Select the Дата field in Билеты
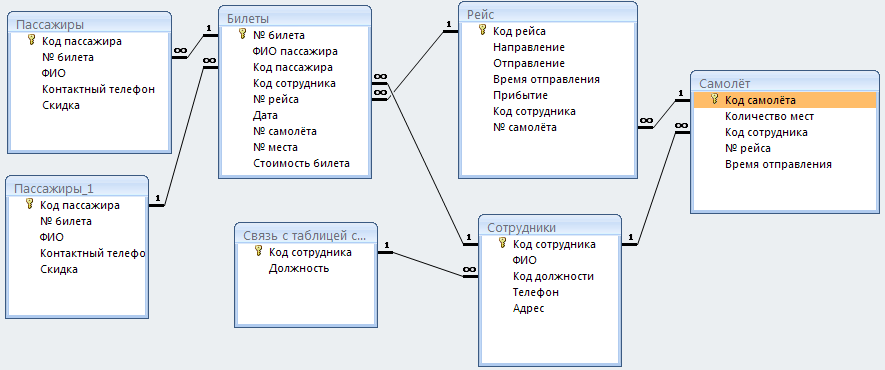The height and width of the screenshot is (370, 885). pyautogui.click(x=265, y=115)
